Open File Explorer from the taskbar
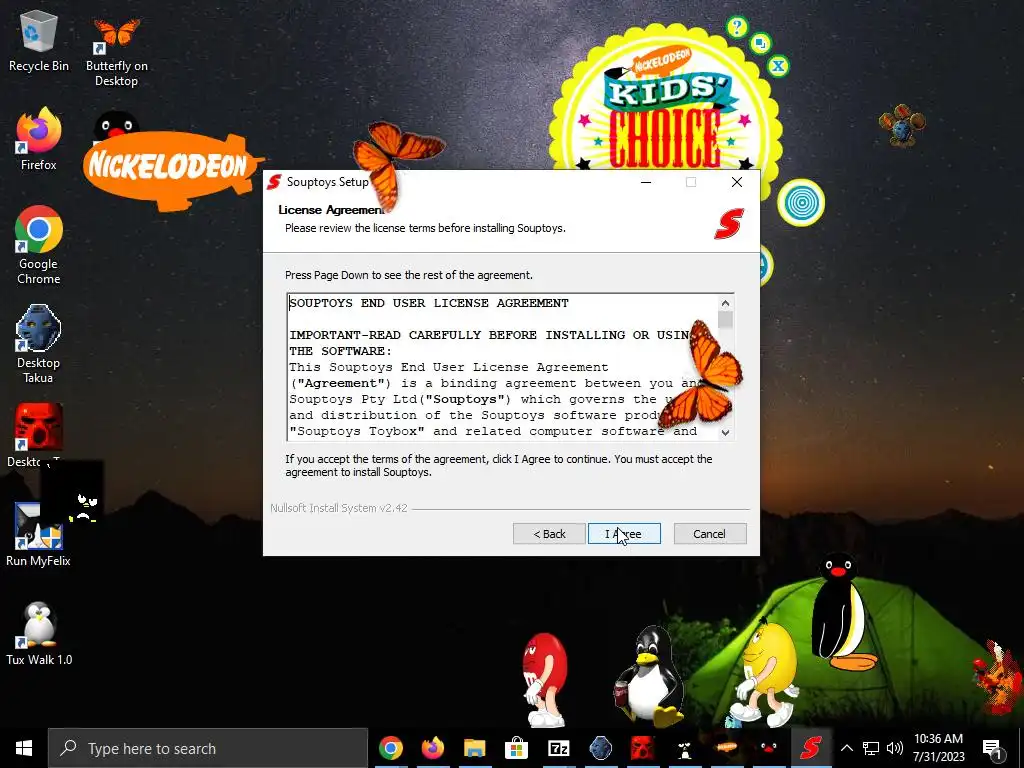 click(475, 748)
